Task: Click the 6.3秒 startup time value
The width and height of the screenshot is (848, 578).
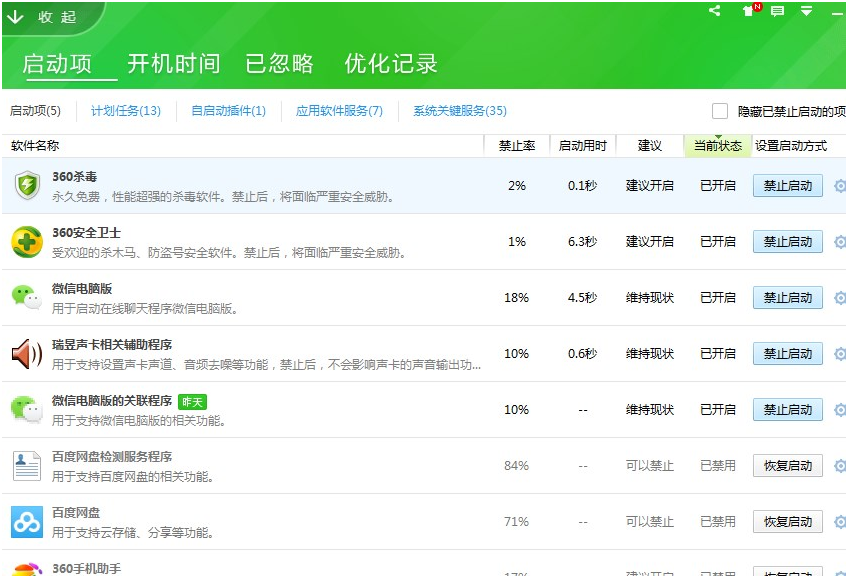Action: (582, 242)
